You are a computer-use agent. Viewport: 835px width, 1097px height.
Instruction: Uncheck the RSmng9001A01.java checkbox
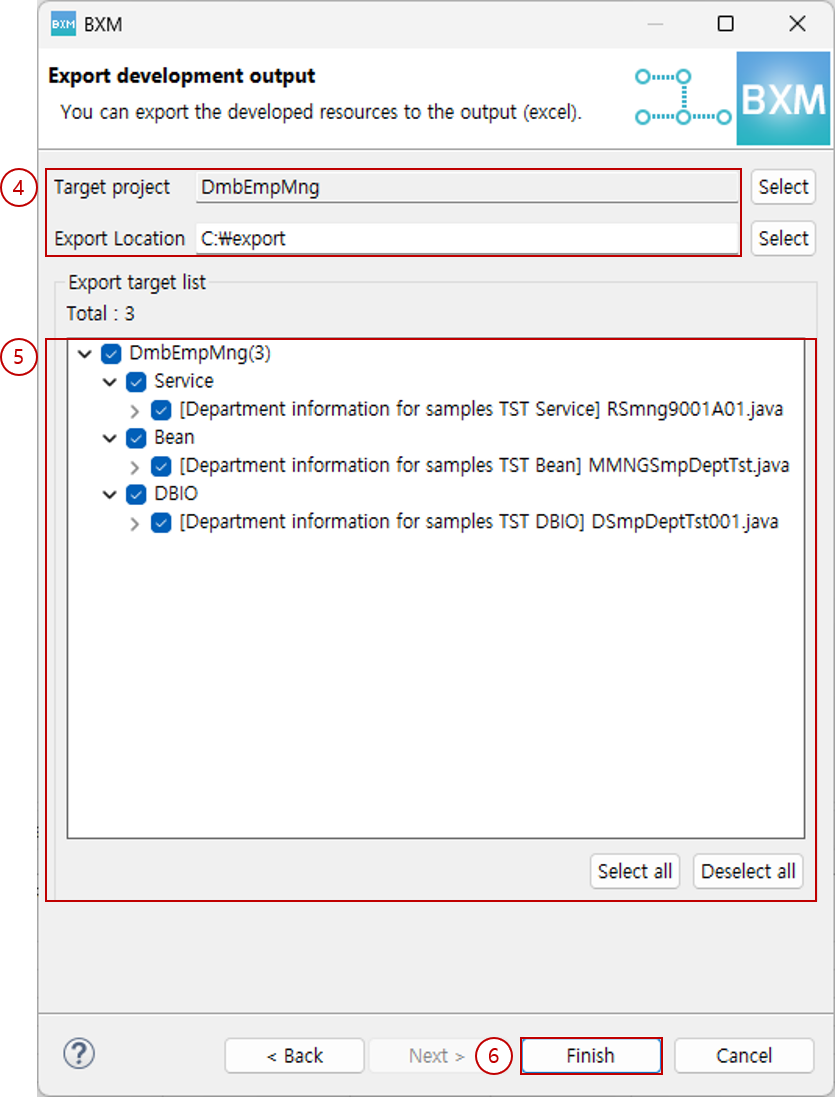point(161,409)
